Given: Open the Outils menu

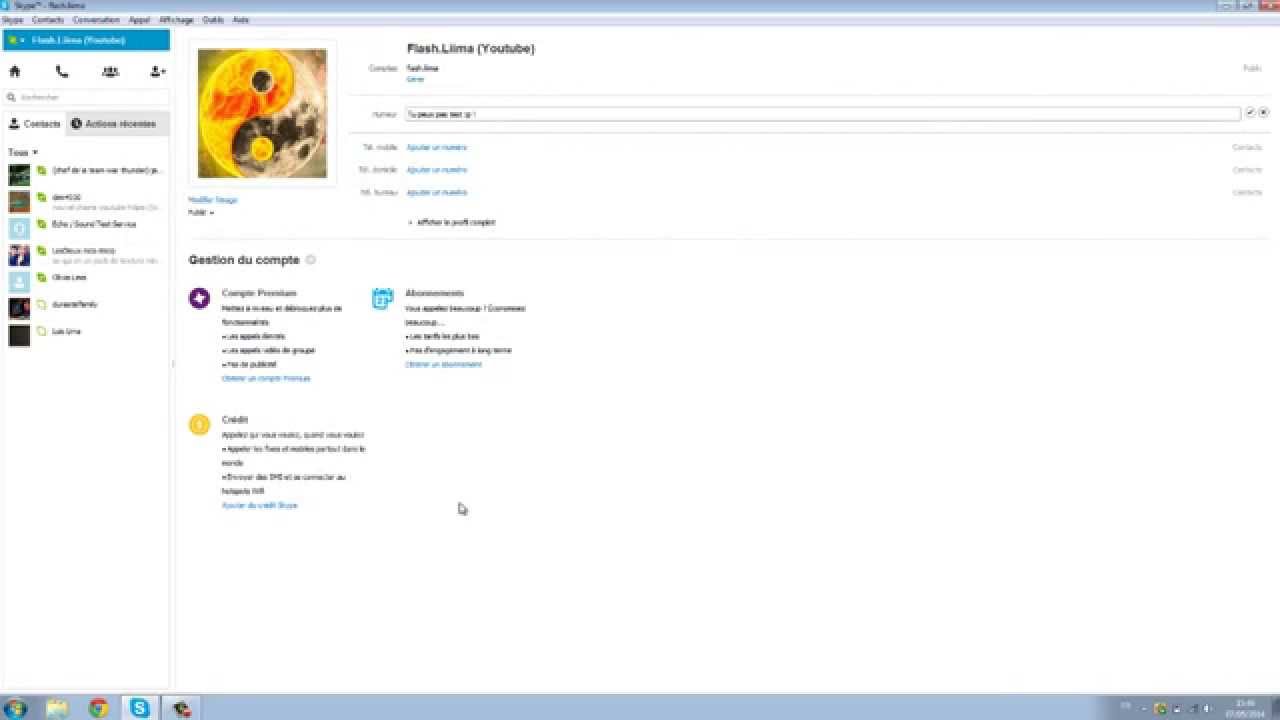Looking at the screenshot, I should click(x=213, y=20).
